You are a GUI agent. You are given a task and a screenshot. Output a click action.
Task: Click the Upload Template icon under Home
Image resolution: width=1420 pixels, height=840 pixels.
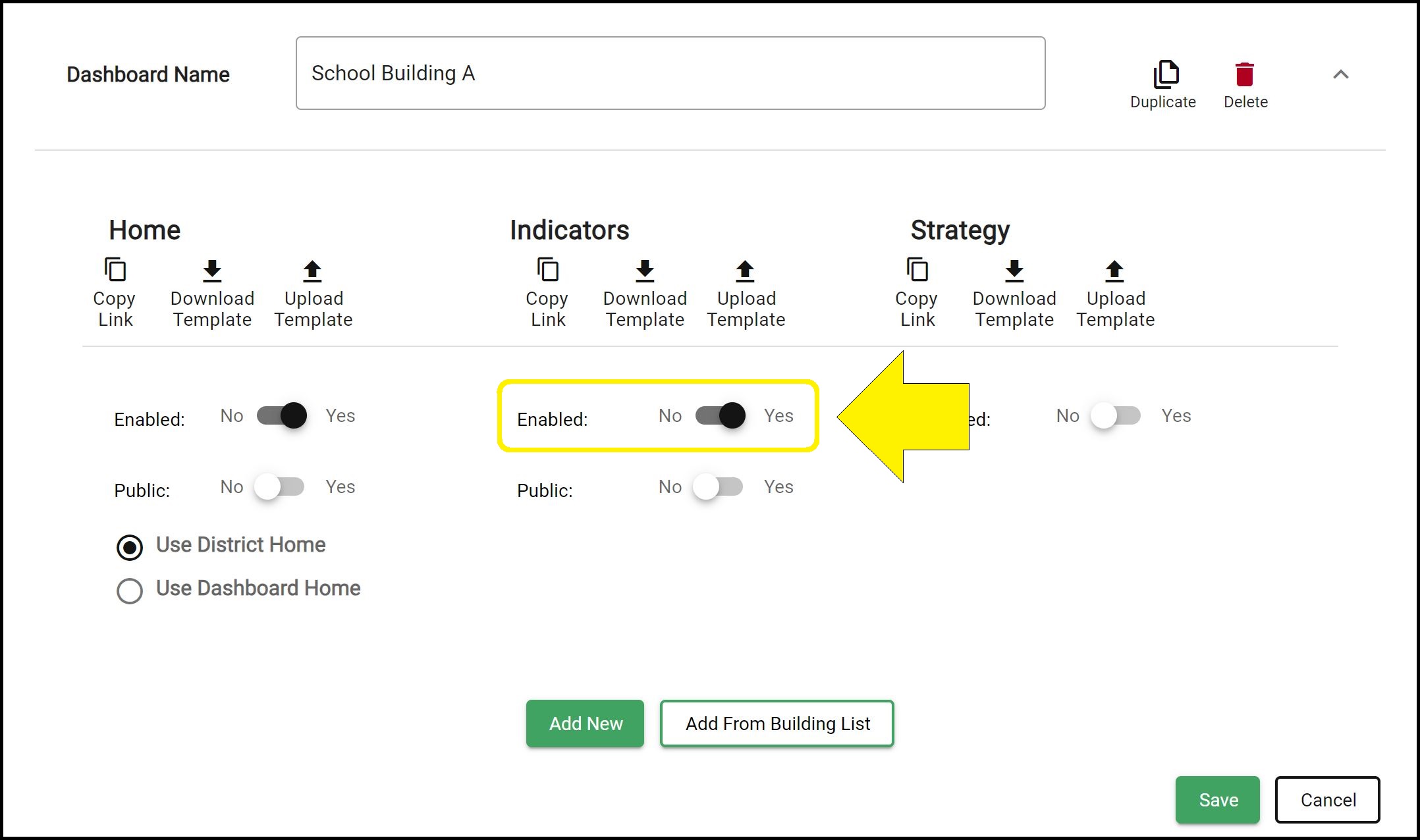[x=314, y=269]
